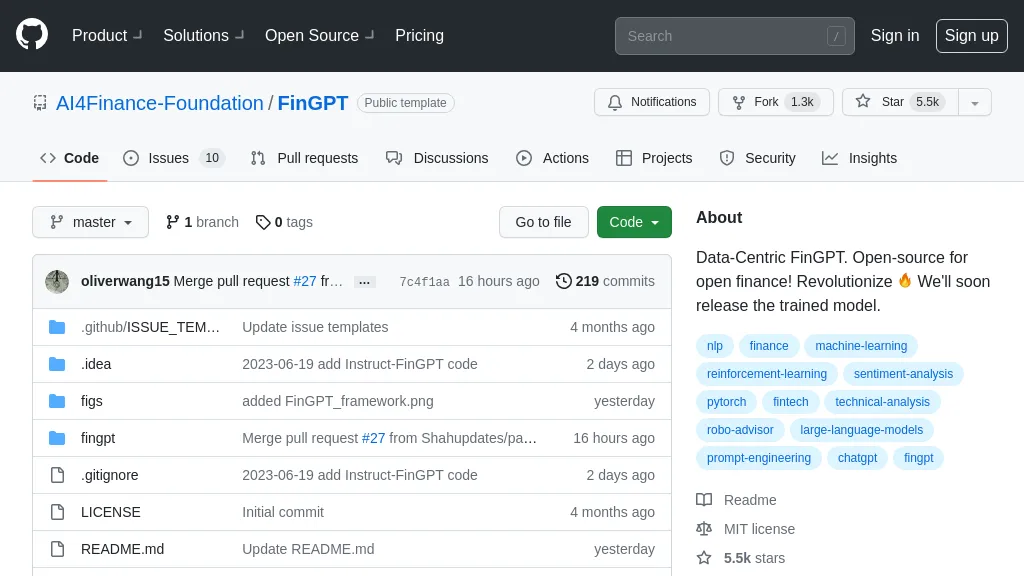Viewport: 1024px width, 576px height.
Task: Click the GitHub logo icon
Action: [32, 35]
